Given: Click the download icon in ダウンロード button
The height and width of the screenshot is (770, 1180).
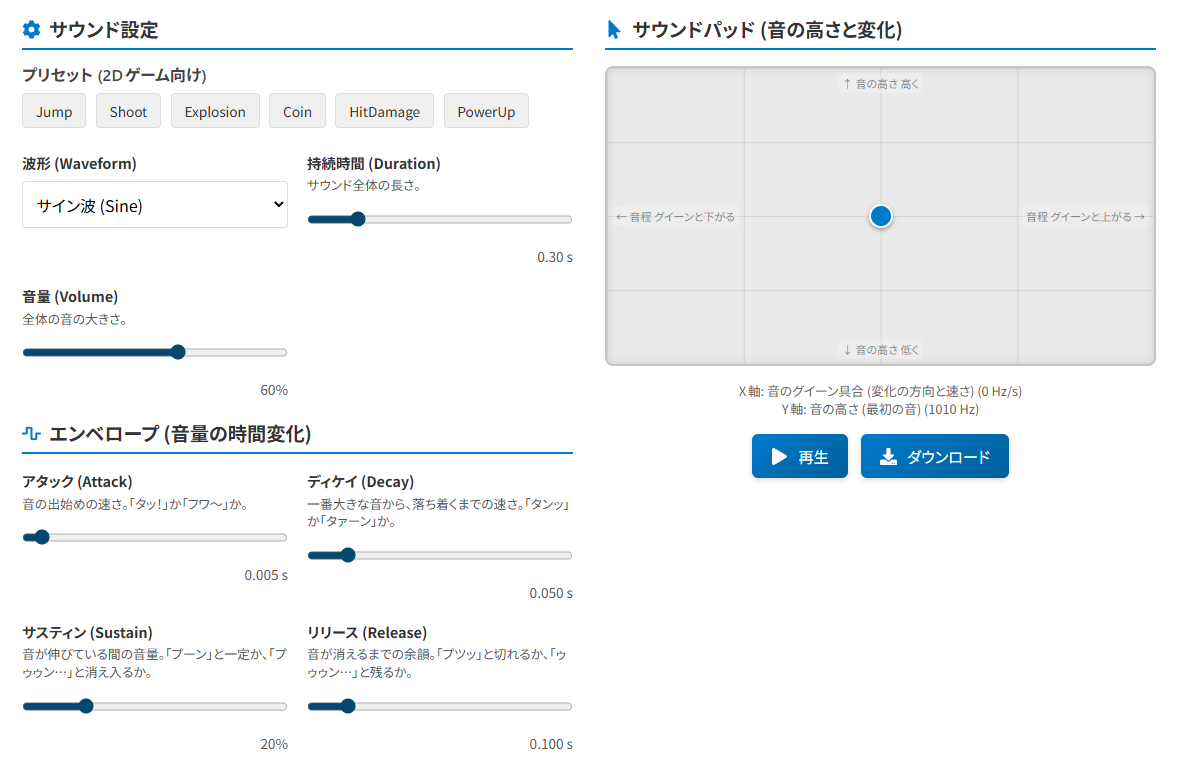Looking at the screenshot, I should [x=888, y=457].
